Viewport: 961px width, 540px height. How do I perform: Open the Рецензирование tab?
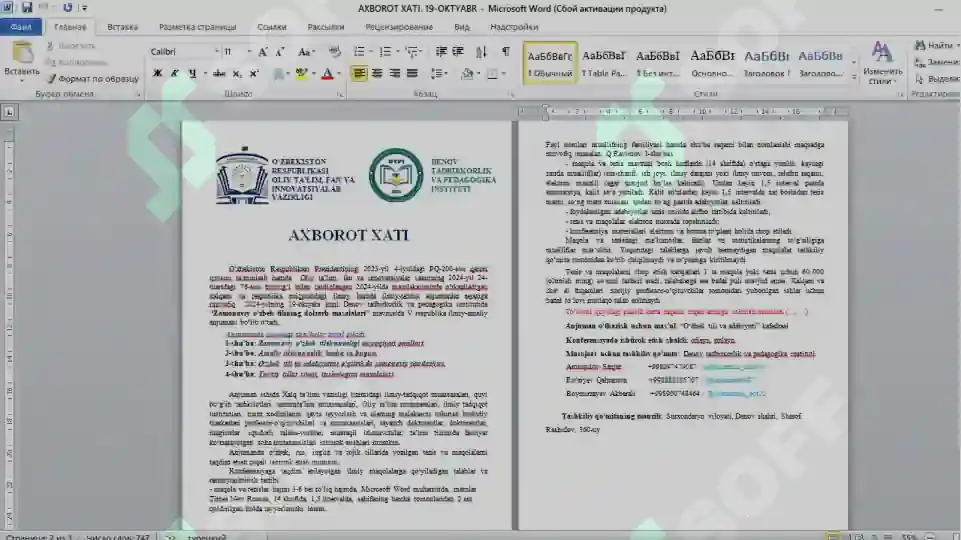pyautogui.click(x=399, y=27)
